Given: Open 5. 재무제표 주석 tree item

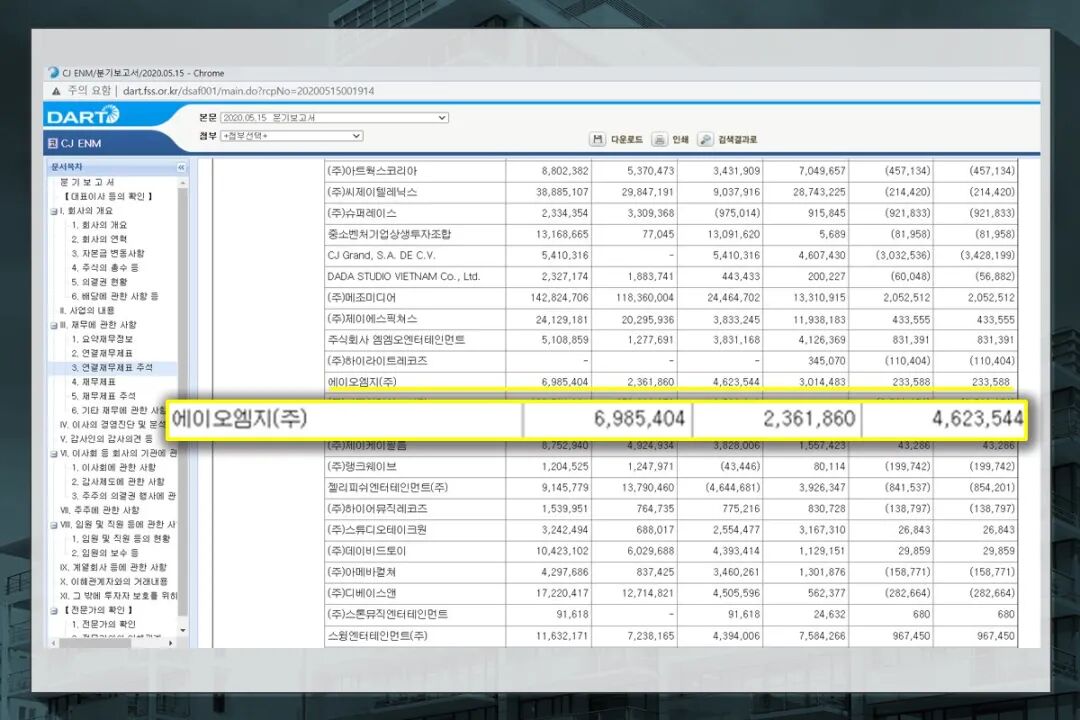Looking at the screenshot, I should [x=103, y=396].
